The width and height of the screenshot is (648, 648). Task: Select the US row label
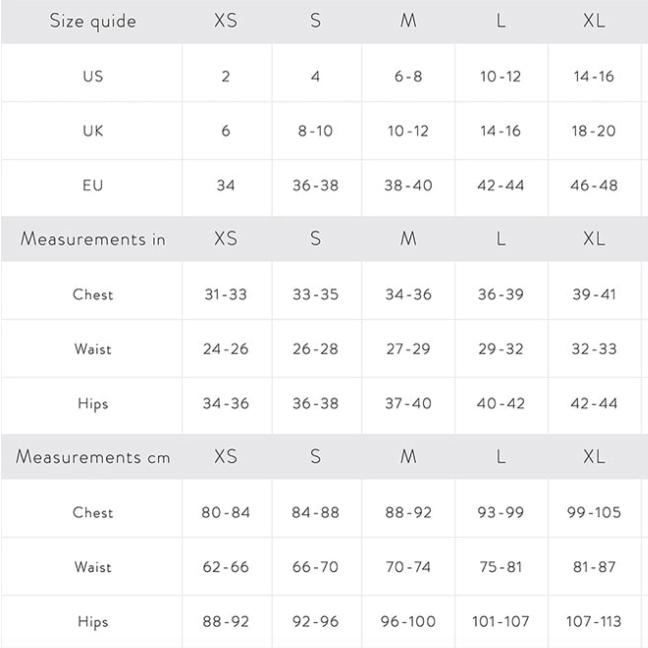click(93, 77)
